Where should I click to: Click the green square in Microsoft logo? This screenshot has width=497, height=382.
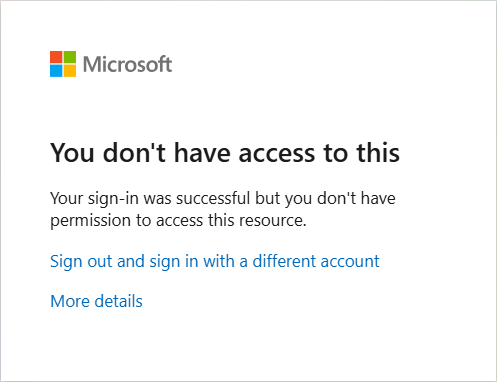point(70,57)
